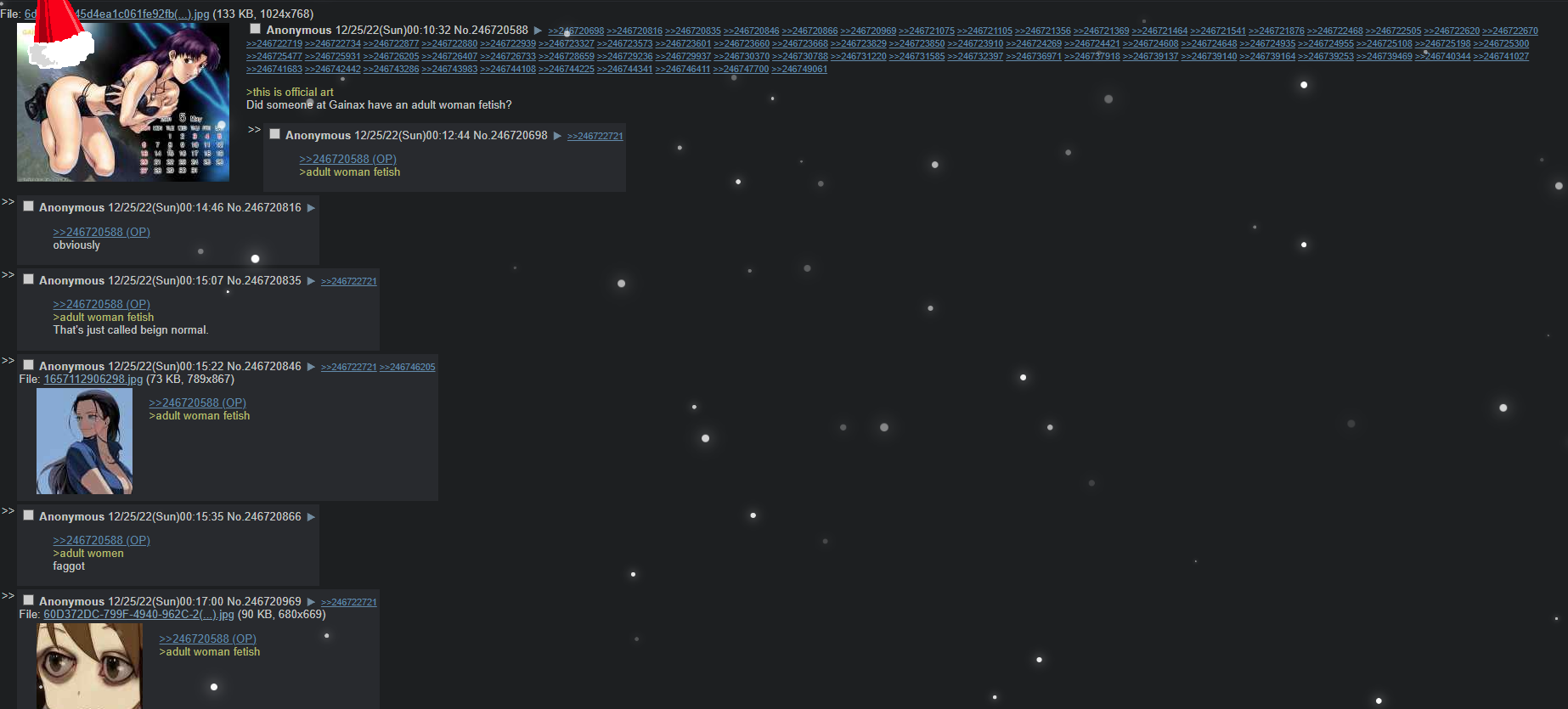Follow the OP quote link in post No.246720816
Viewport: 1568px width, 709px height.
[101, 232]
